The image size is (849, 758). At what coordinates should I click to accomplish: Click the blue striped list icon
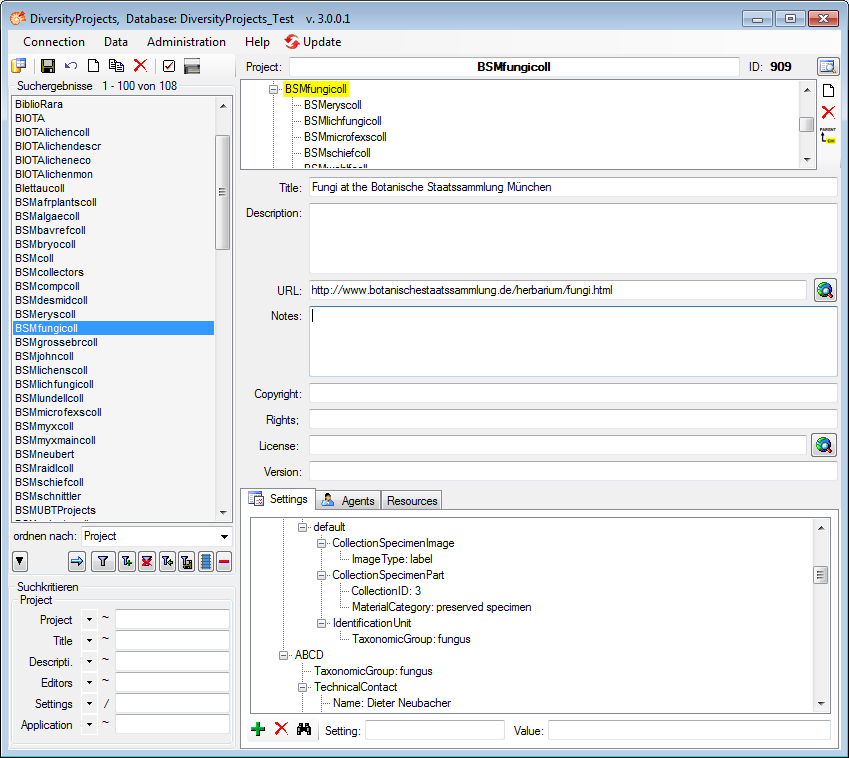206,561
